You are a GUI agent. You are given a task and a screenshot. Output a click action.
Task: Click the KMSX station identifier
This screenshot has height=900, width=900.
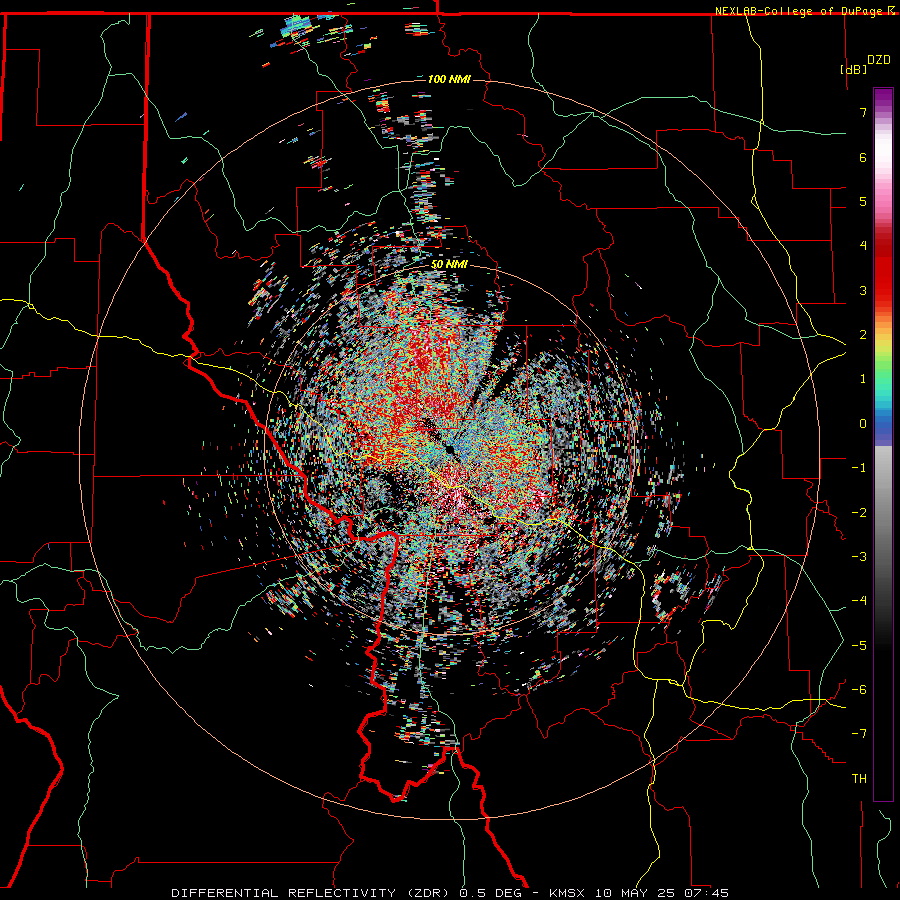click(567, 893)
